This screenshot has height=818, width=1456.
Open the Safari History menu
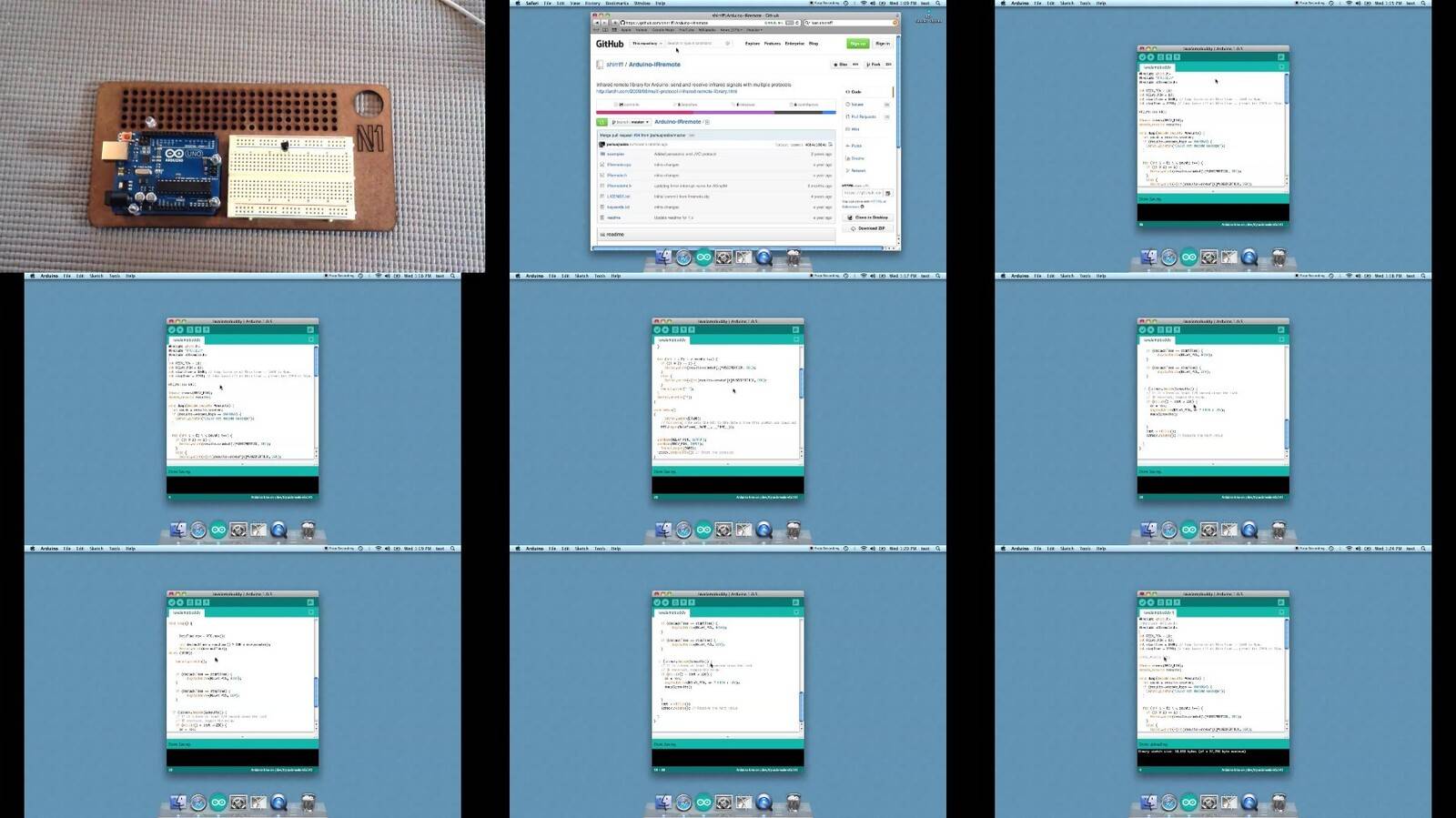click(592, 3)
